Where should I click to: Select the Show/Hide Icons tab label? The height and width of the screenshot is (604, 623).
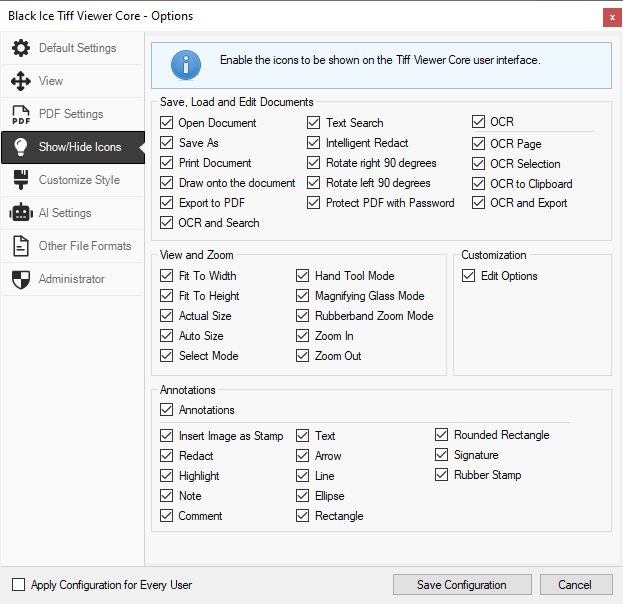point(80,147)
